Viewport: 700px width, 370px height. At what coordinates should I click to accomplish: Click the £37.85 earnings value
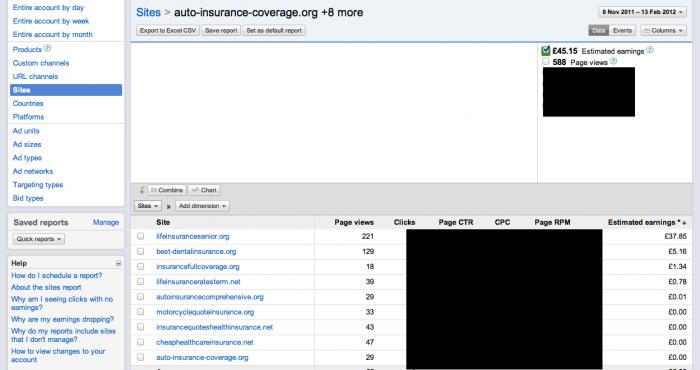675,236
